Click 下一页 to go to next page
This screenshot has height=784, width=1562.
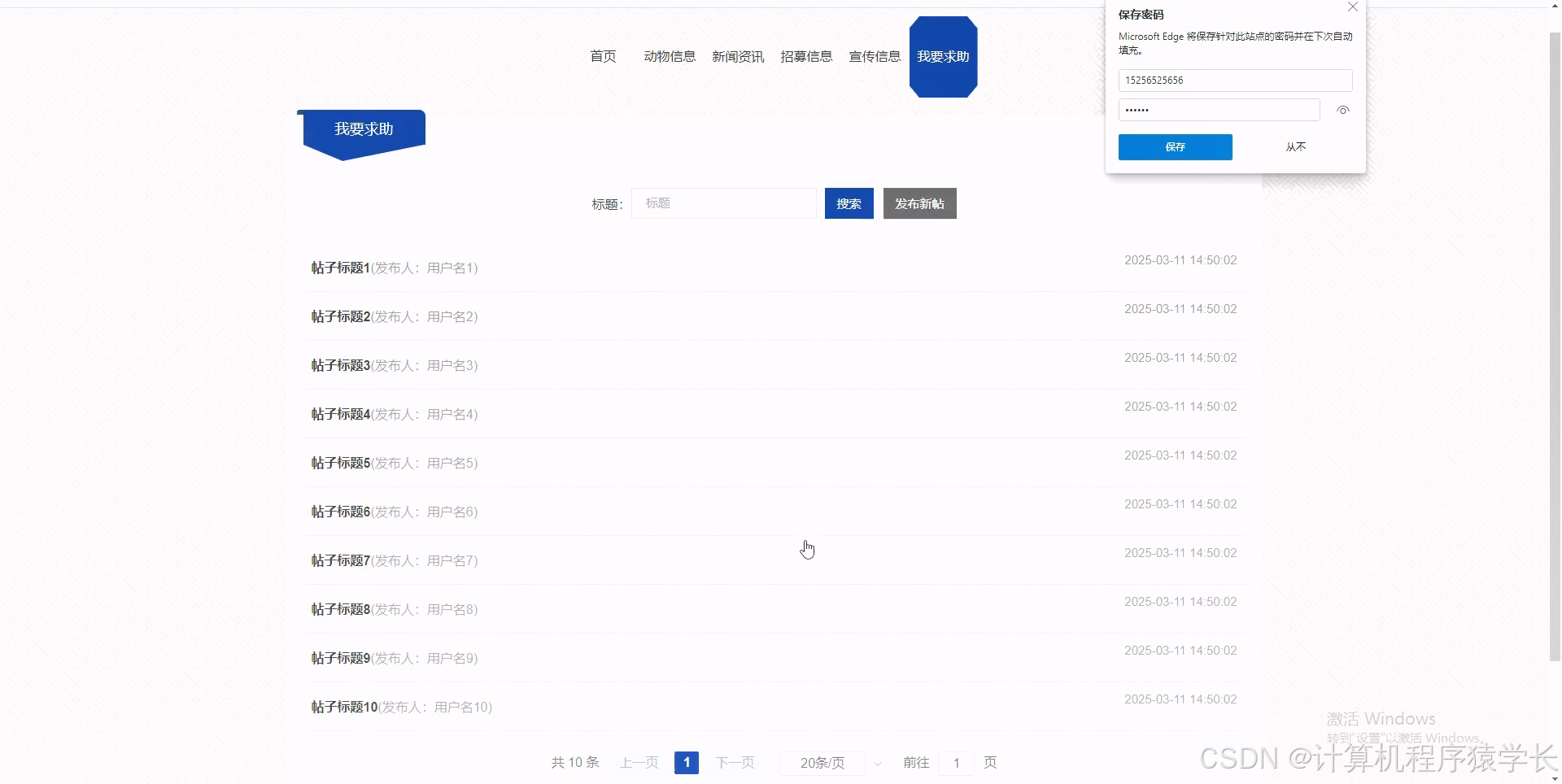[x=735, y=763]
